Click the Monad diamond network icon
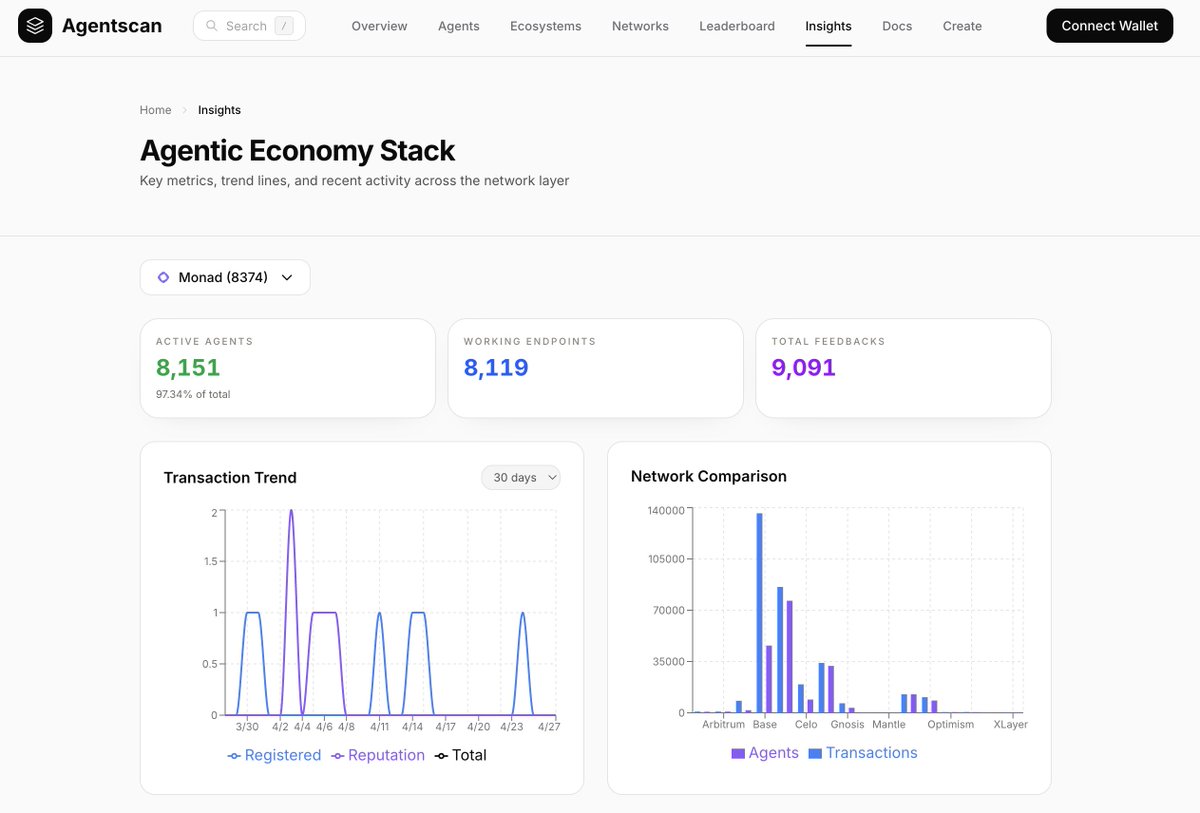The image size is (1200, 813). 163,277
